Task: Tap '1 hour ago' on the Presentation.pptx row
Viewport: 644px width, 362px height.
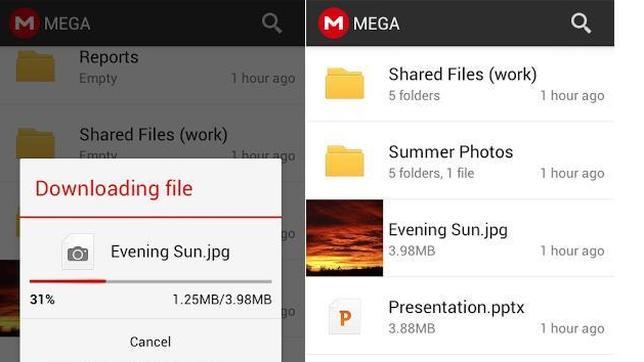Action: point(572,328)
